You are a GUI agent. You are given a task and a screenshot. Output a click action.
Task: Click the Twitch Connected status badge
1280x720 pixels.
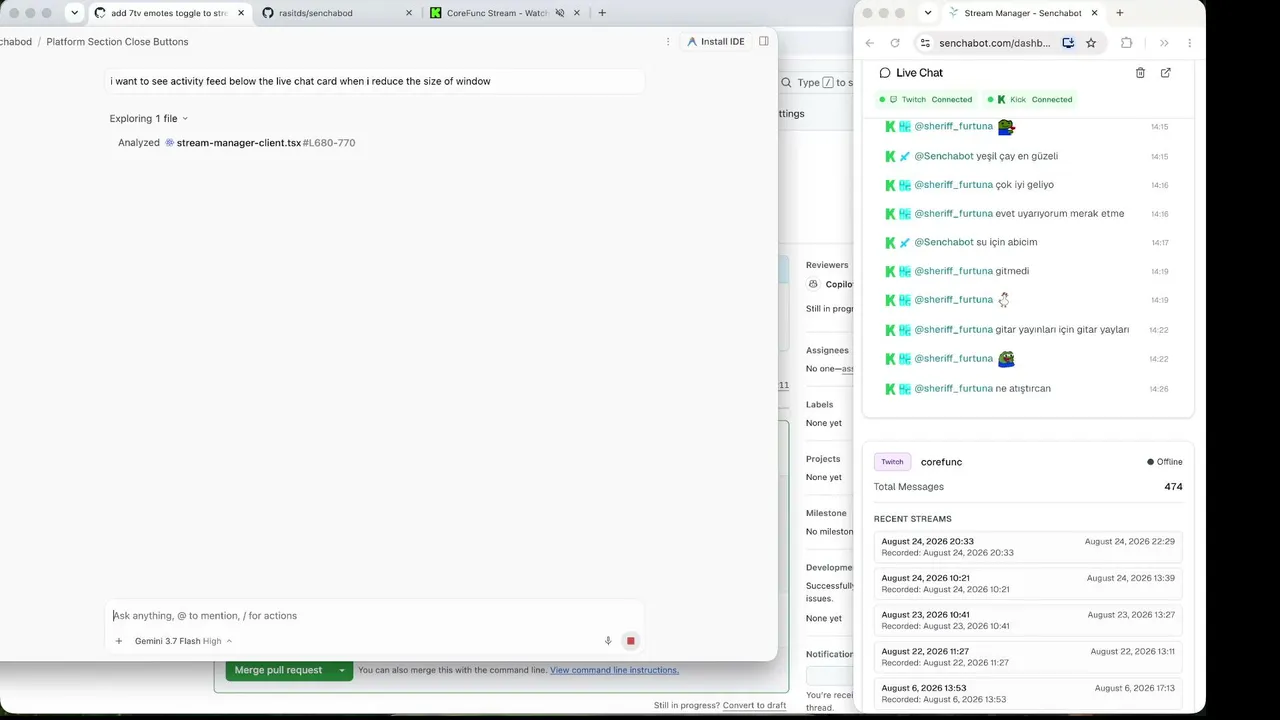[x=925, y=100]
